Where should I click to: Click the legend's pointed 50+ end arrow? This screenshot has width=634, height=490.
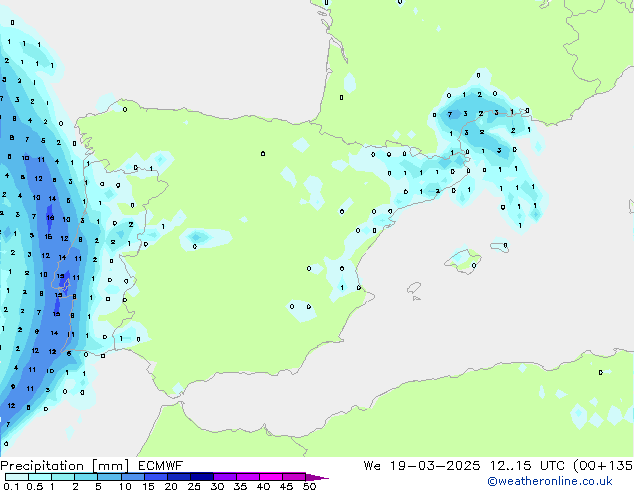point(317,477)
